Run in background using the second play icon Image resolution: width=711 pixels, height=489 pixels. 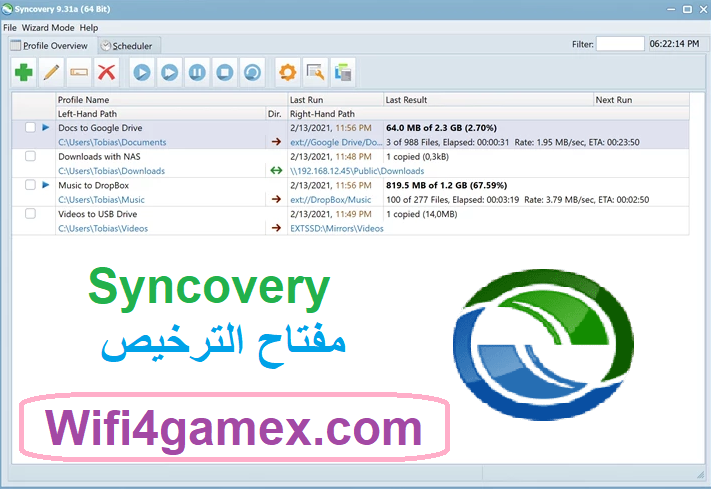[170, 72]
